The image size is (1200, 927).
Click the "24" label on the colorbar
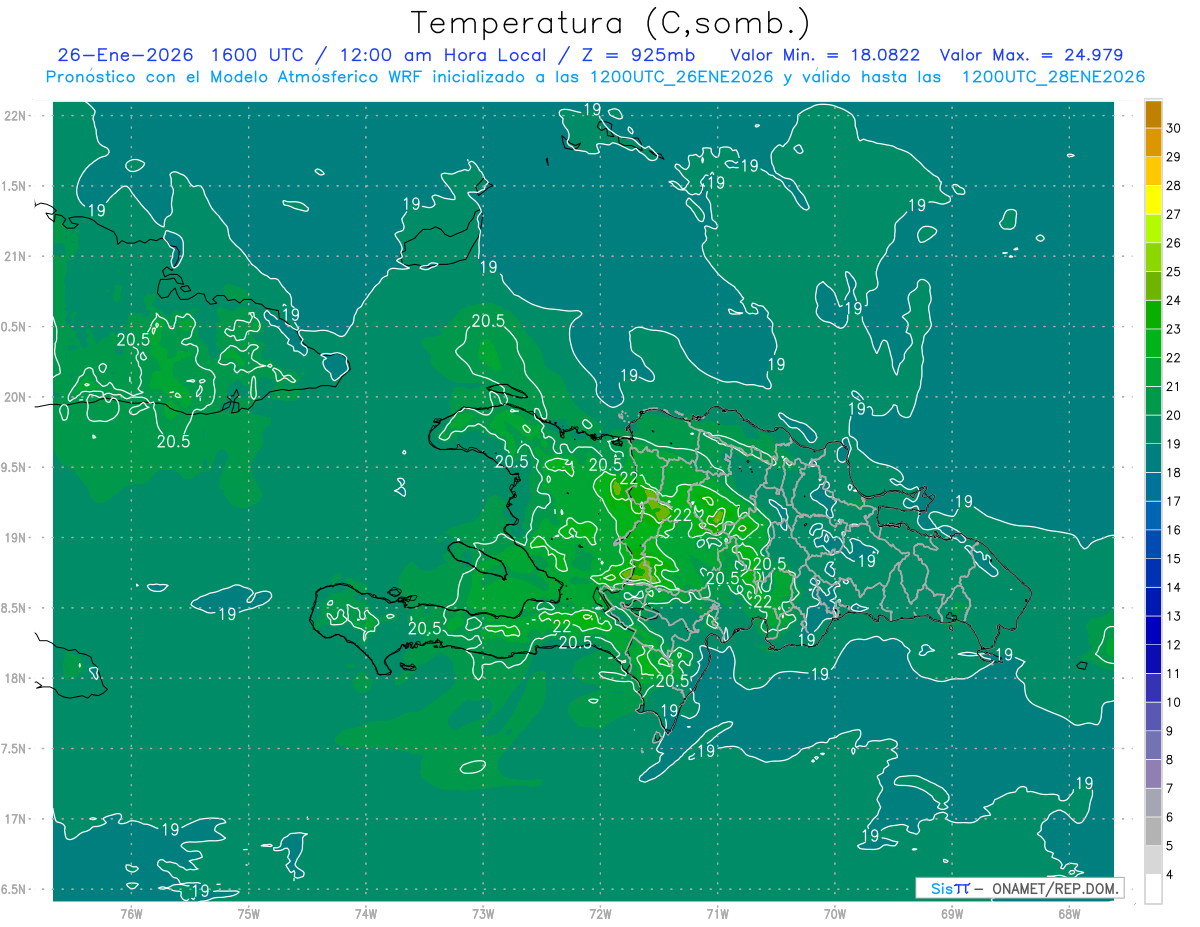1173,300
